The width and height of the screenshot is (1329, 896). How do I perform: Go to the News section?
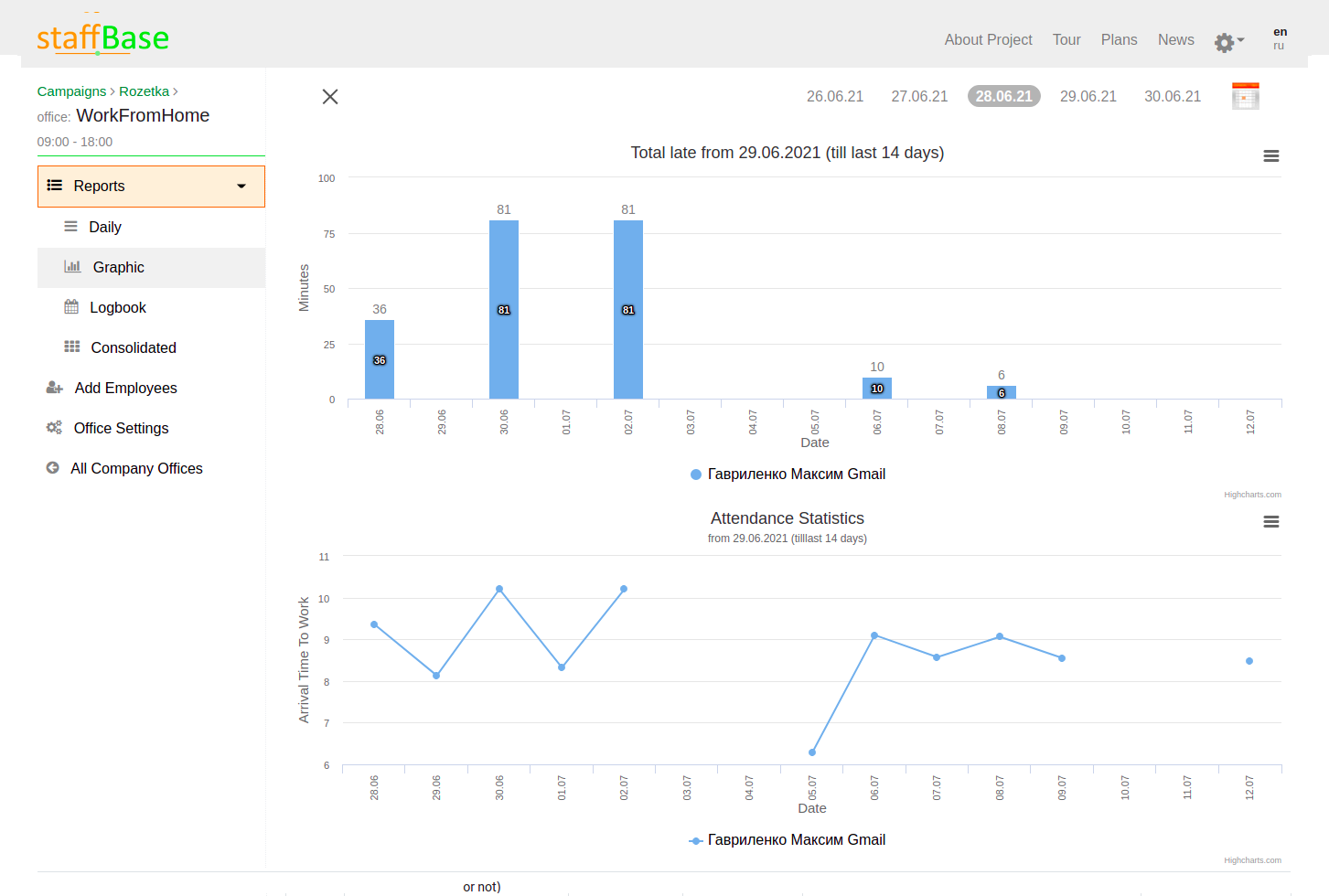(1176, 39)
